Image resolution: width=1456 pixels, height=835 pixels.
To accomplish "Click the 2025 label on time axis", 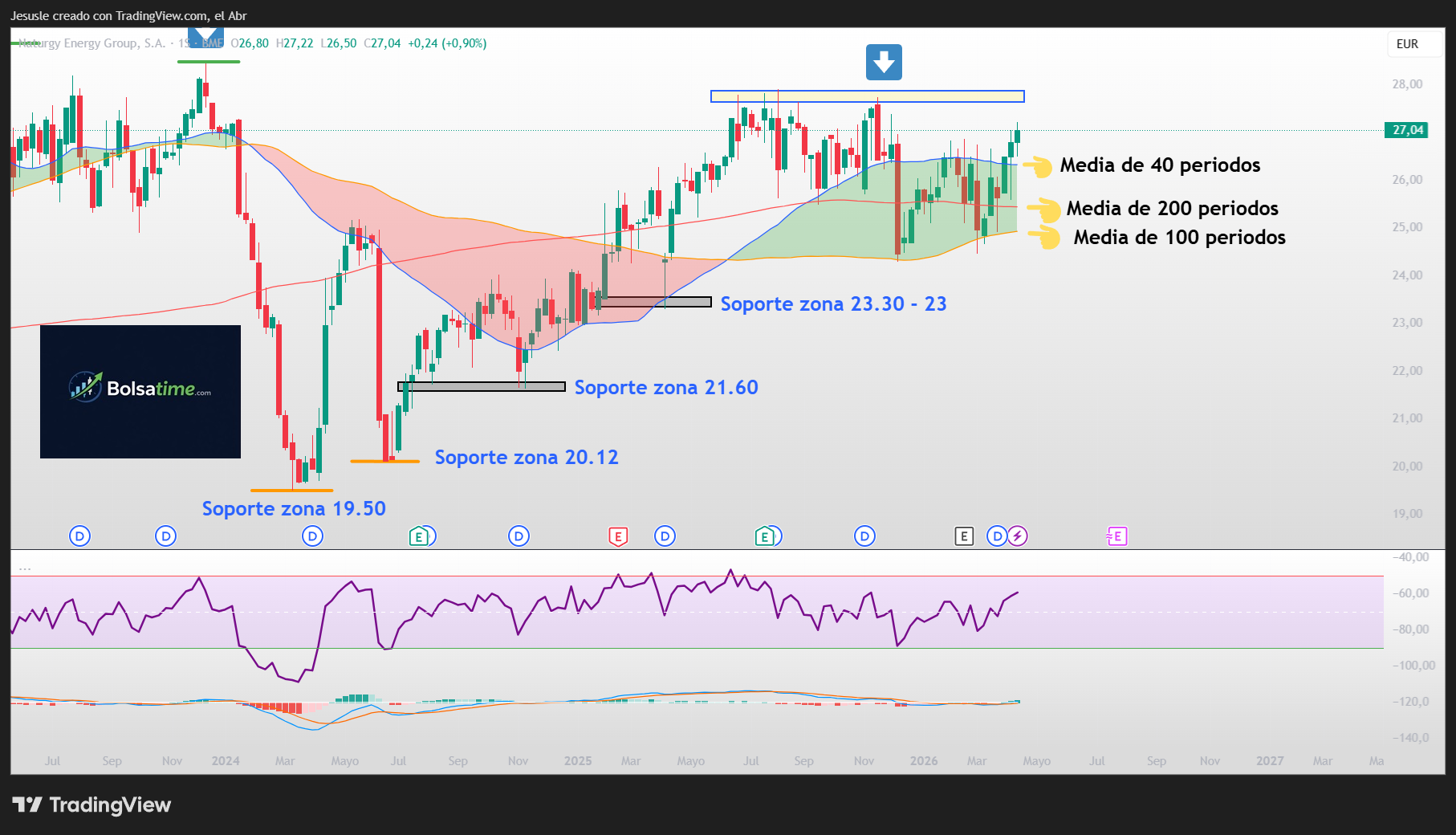I will [577, 761].
